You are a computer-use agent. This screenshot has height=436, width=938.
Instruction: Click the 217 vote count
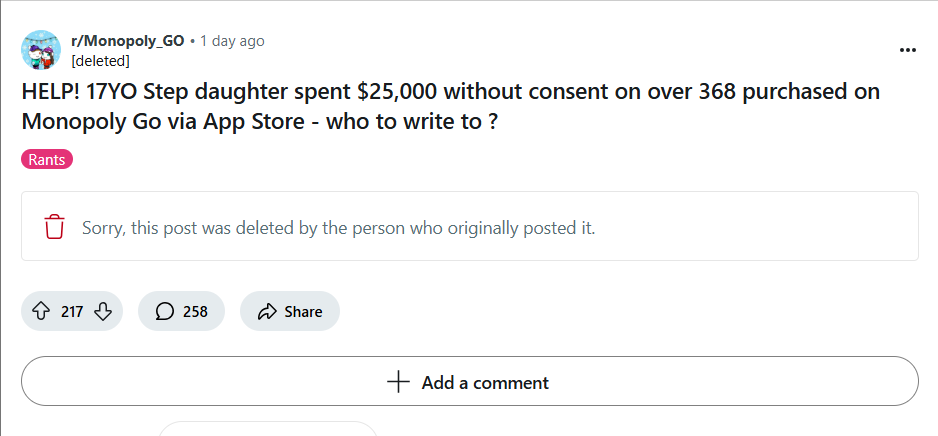pos(72,312)
